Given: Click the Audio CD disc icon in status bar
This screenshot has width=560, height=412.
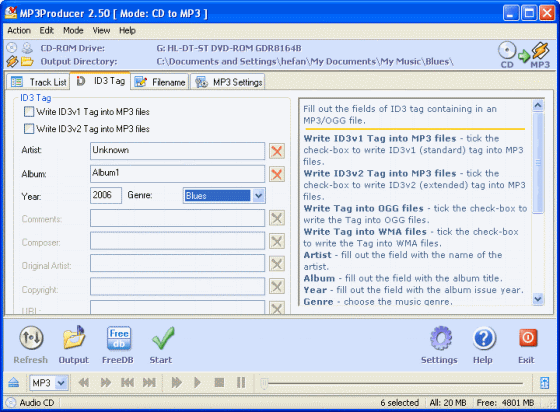Looking at the screenshot, I should pyautogui.click(x=11, y=403).
